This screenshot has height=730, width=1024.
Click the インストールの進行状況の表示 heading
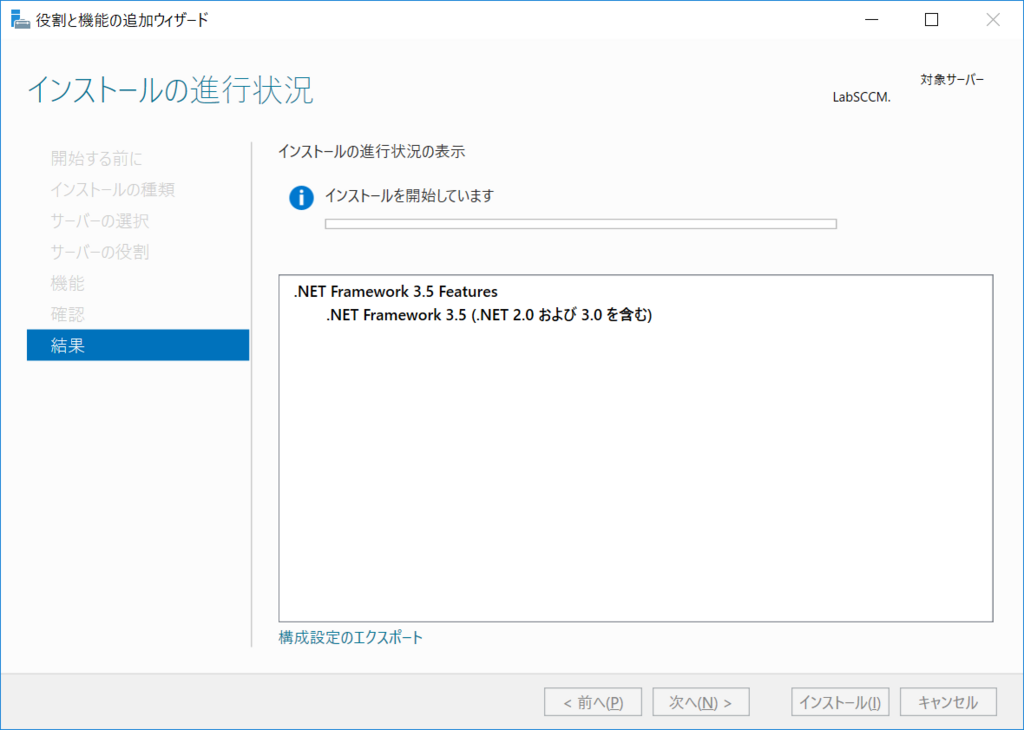pos(372,151)
